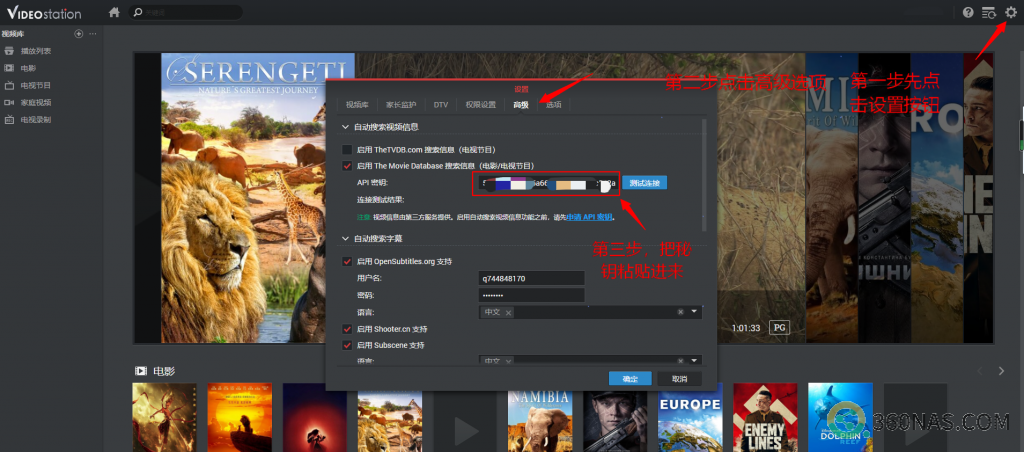Click the 测试连接 test connection button
The height and width of the screenshot is (452, 1024).
click(x=645, y=183)
